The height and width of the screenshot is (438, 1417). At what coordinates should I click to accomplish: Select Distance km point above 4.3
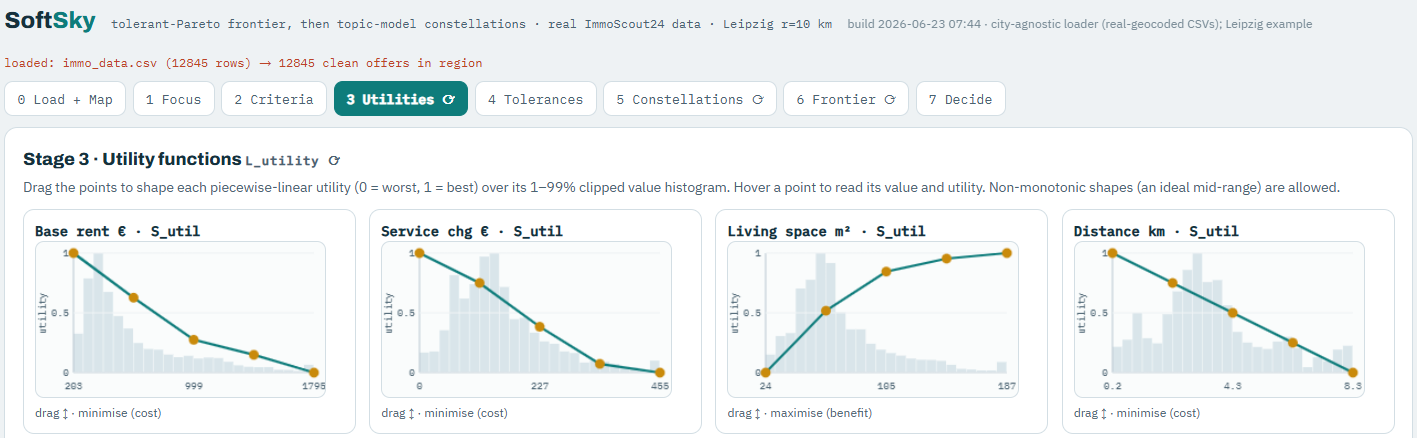click(1232, 313)
